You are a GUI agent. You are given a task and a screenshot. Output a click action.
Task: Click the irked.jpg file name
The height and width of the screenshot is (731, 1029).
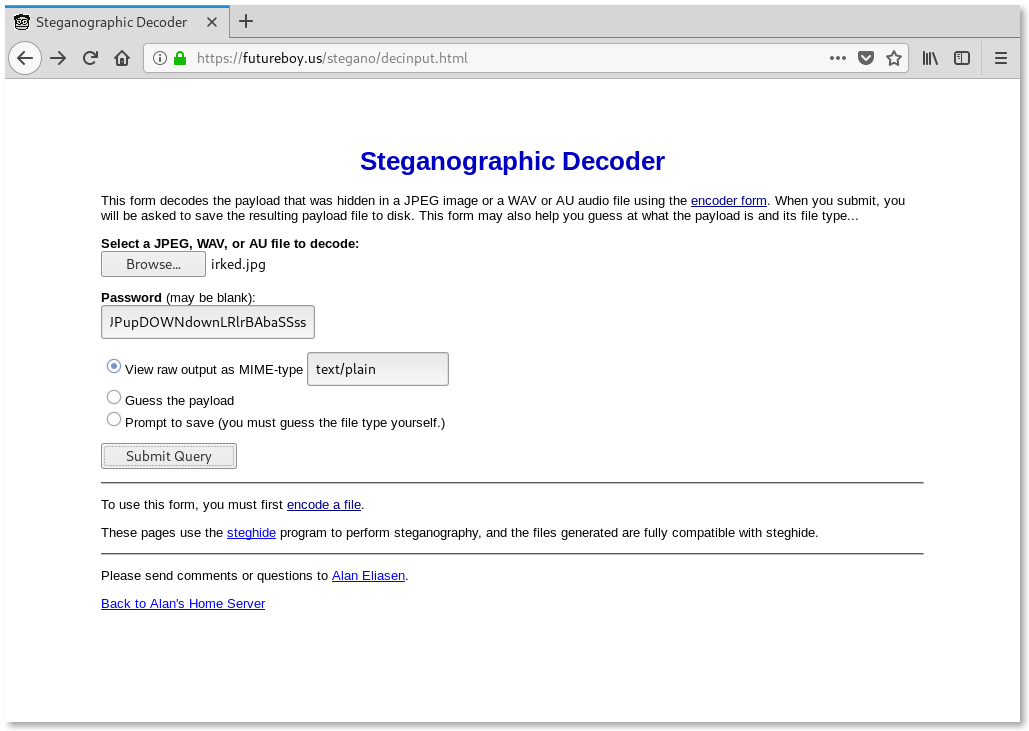238,264
